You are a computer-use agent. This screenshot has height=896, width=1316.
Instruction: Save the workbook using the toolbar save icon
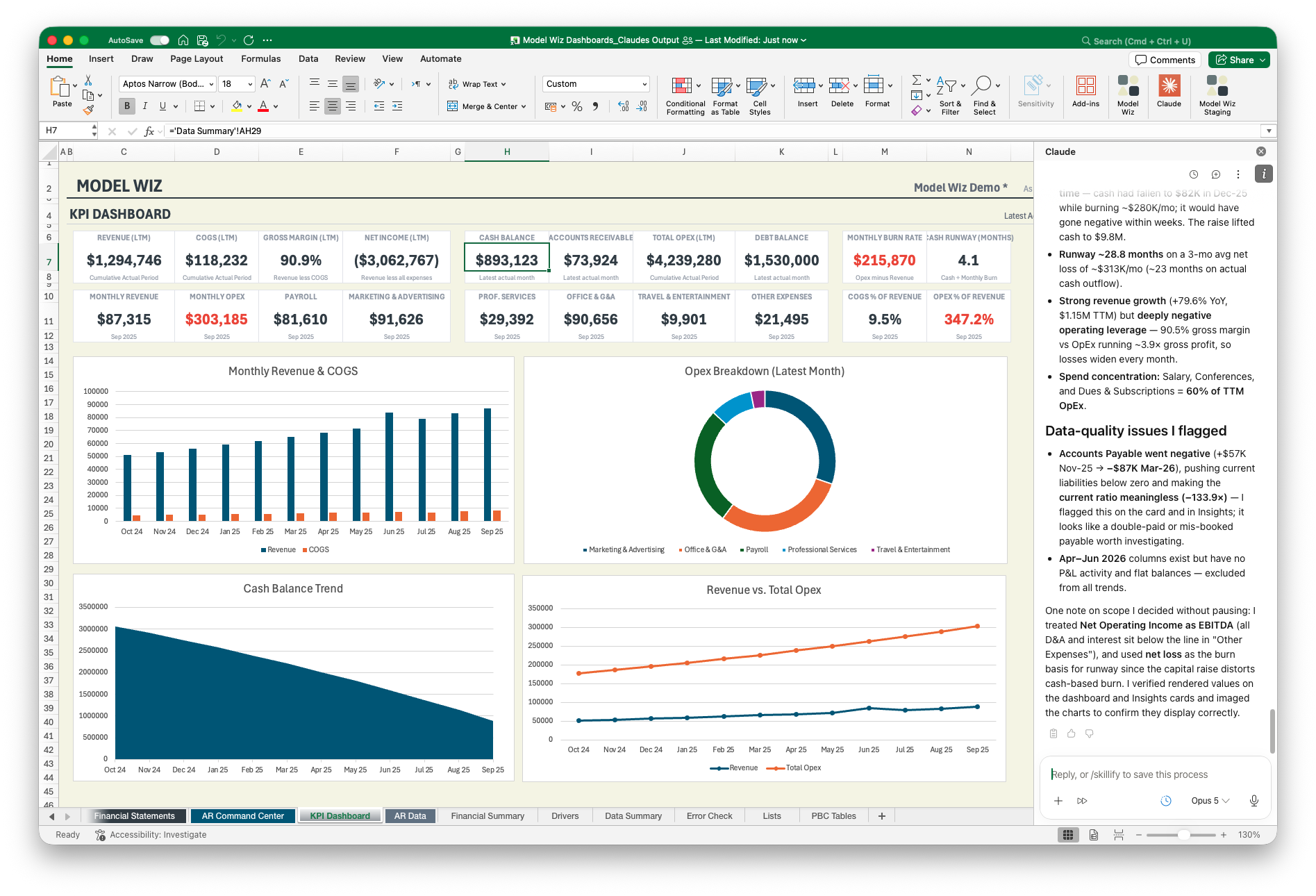click(x=202, y=40)
